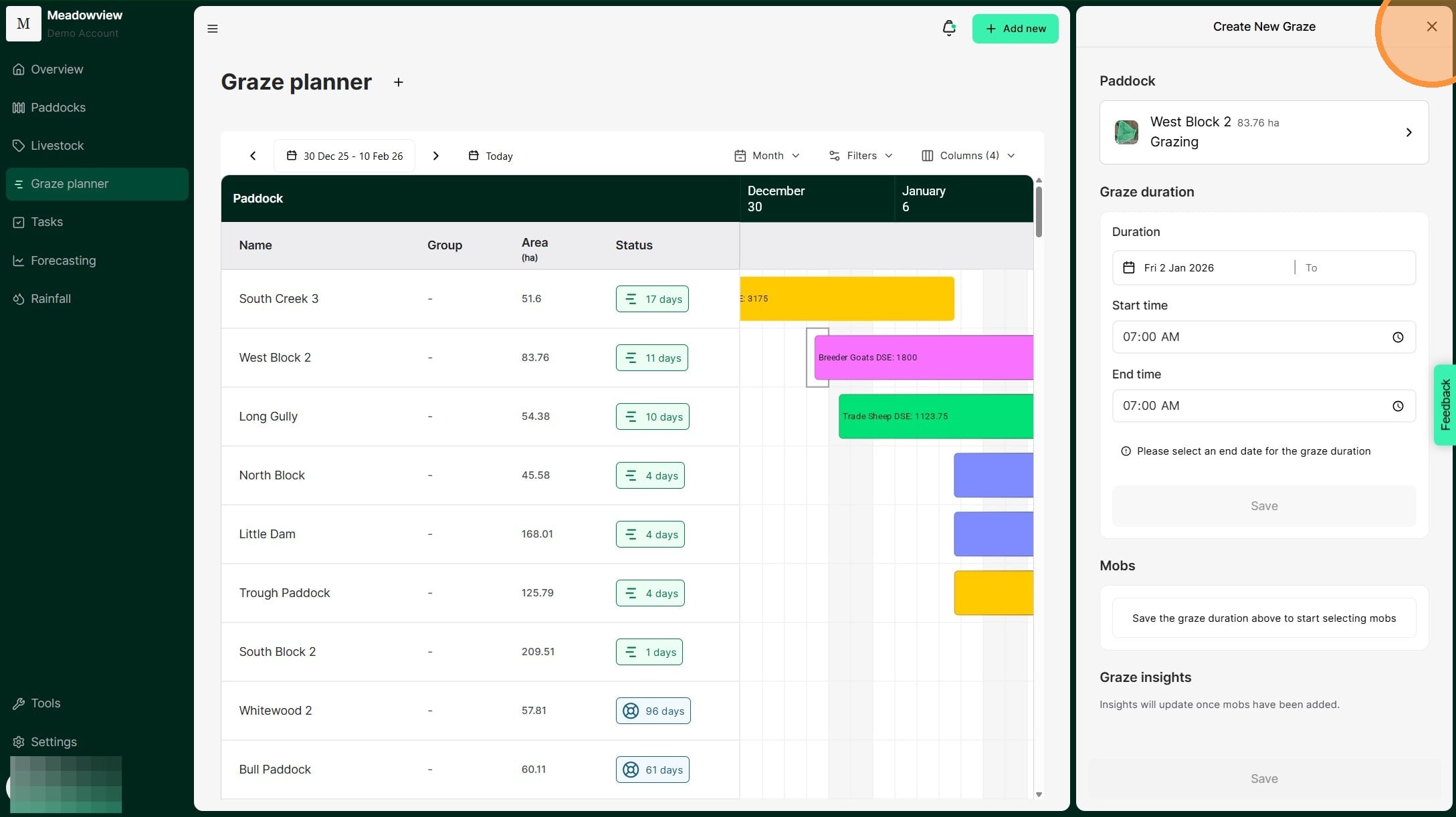Close the Create New Graze panel
This screenshot has height=817, width=1456.
click(1431, 27)
